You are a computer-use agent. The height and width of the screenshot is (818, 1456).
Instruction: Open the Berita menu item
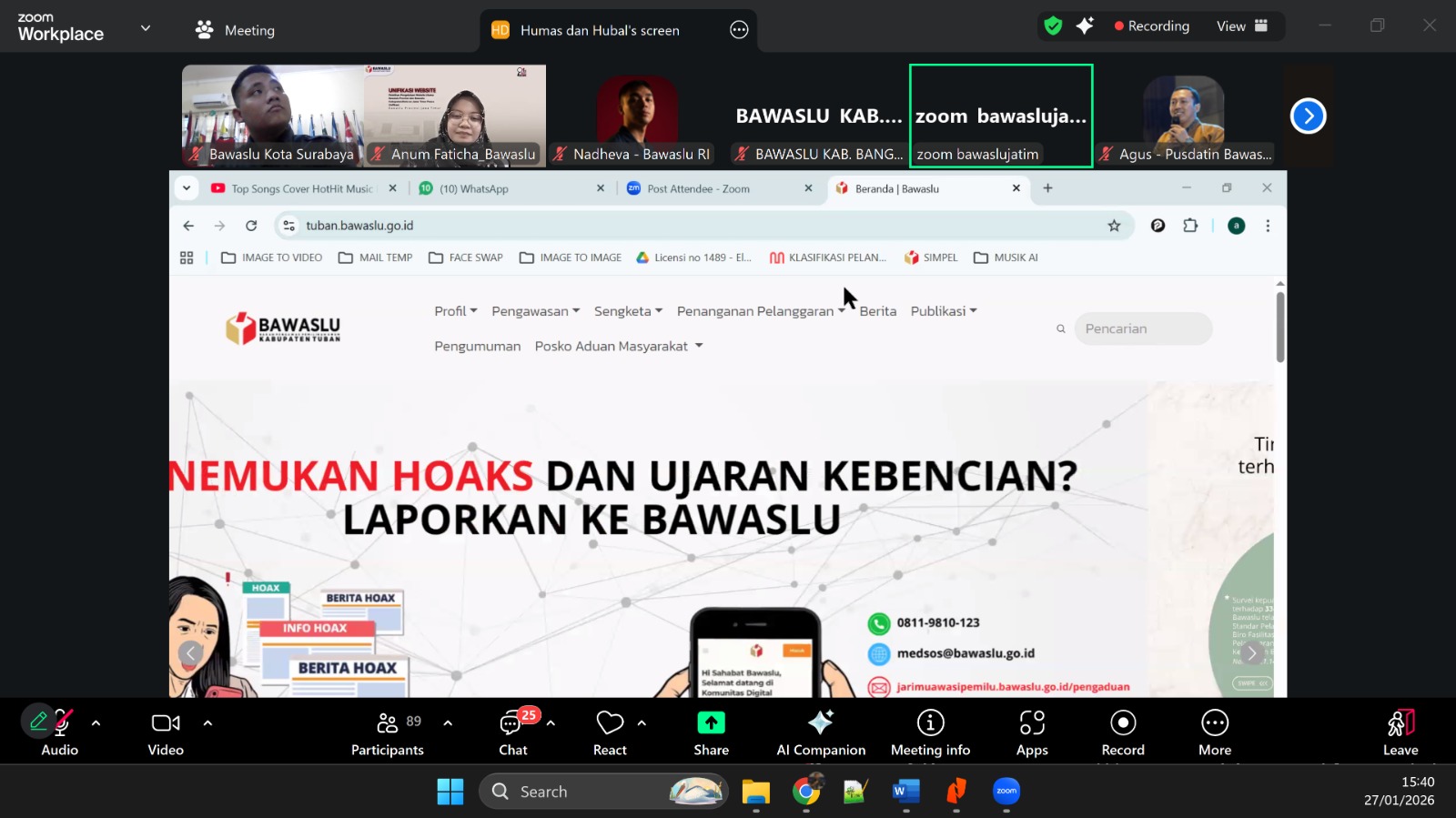click(x=877, y=311)
